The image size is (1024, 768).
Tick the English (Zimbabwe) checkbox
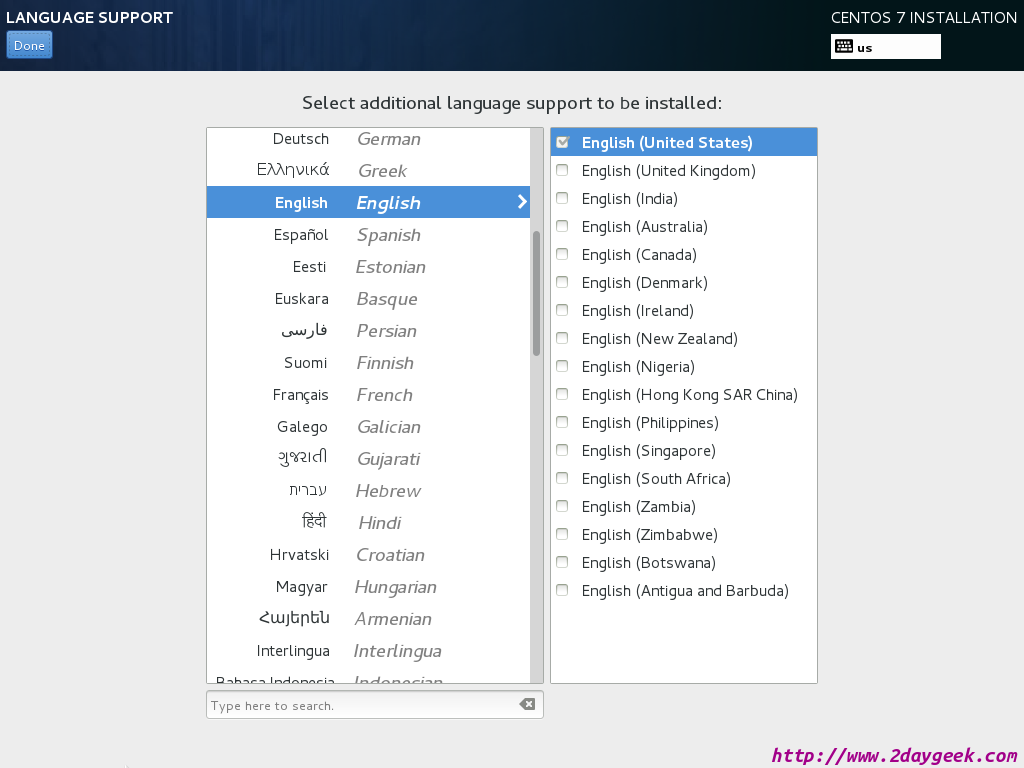(562, 534)
